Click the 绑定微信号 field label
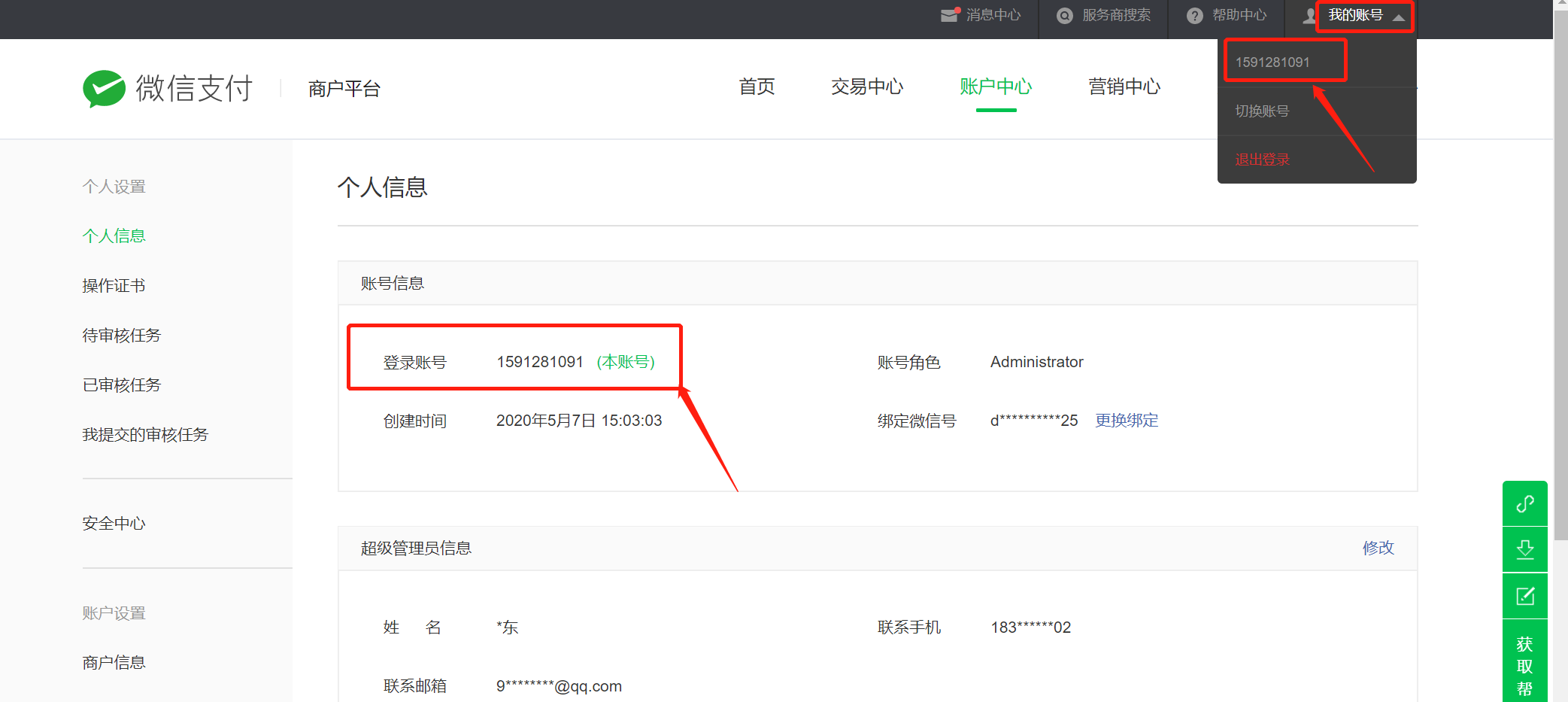 [x=917, y=421]
